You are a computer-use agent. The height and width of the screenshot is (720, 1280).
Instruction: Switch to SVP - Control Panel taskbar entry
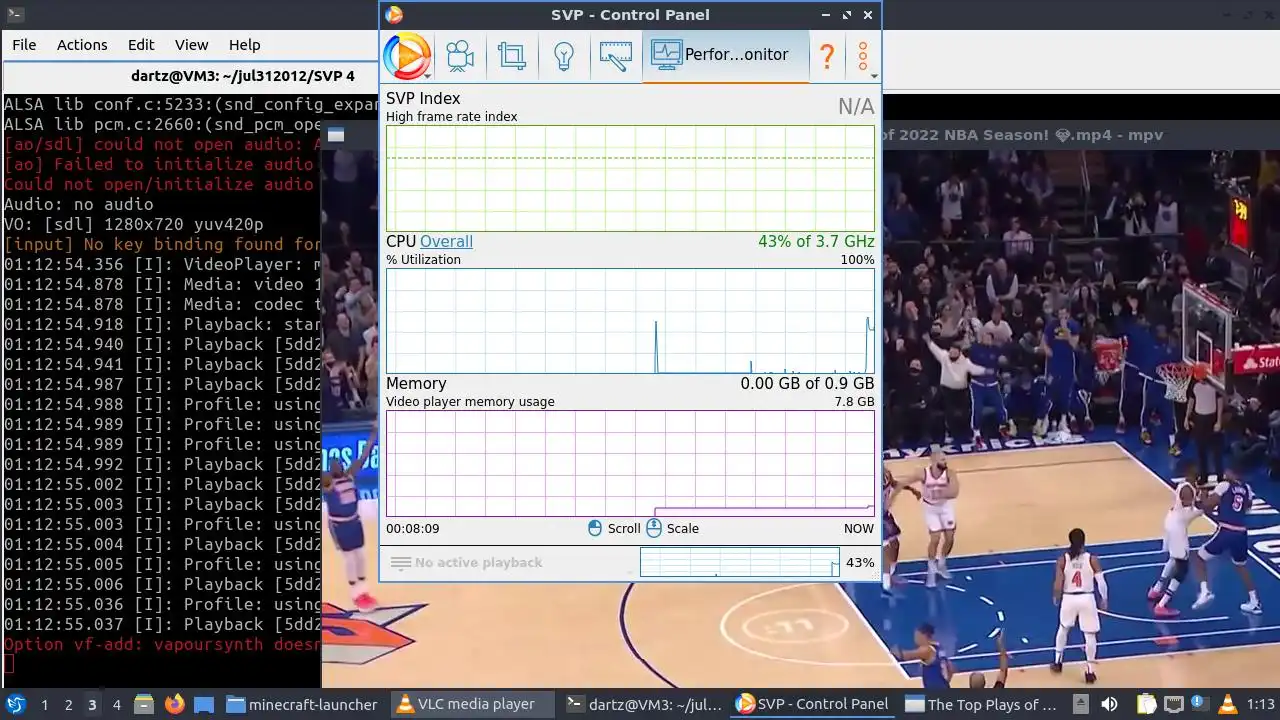[813, 704]
